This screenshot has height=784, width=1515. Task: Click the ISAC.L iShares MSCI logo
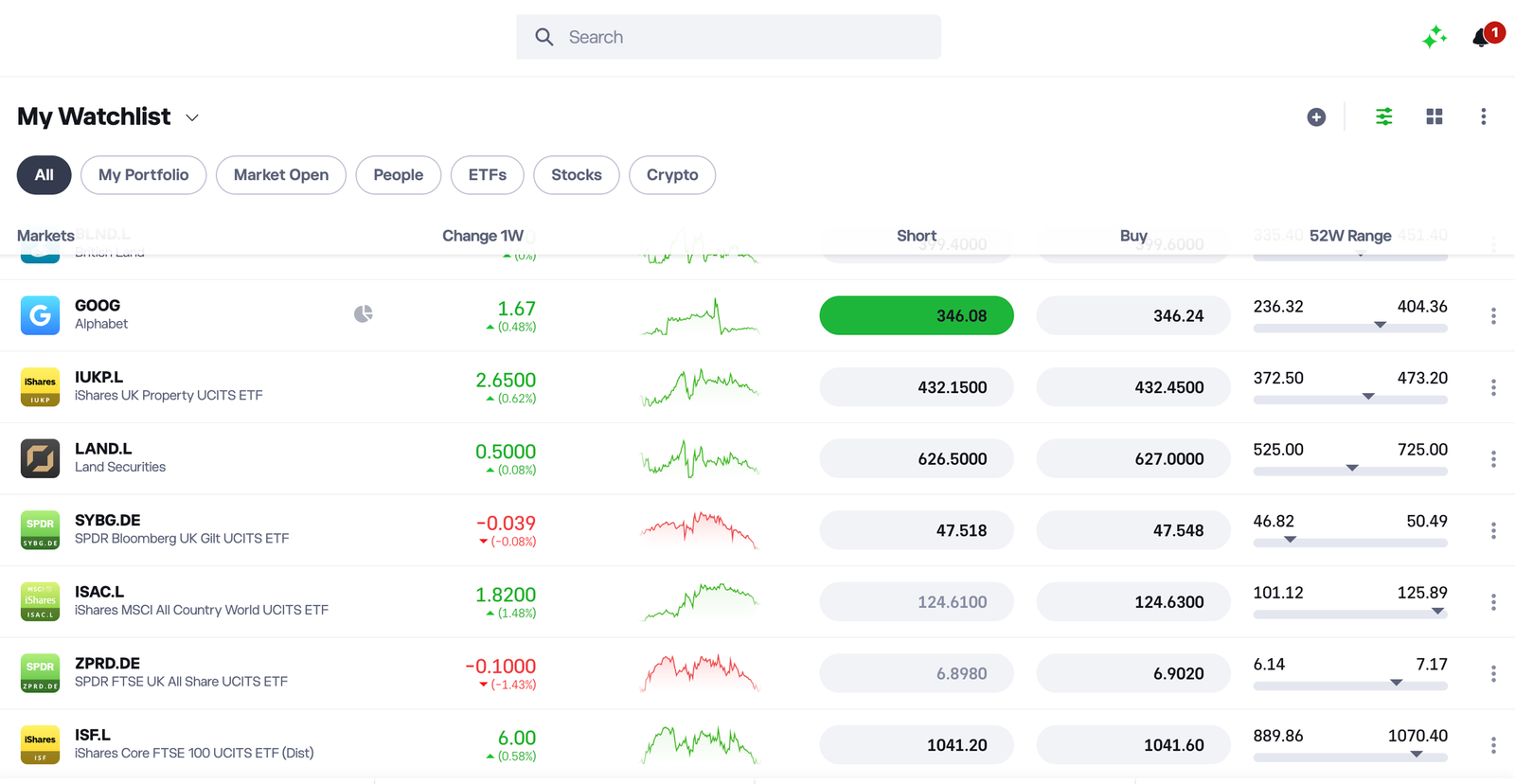coord(40,601)
